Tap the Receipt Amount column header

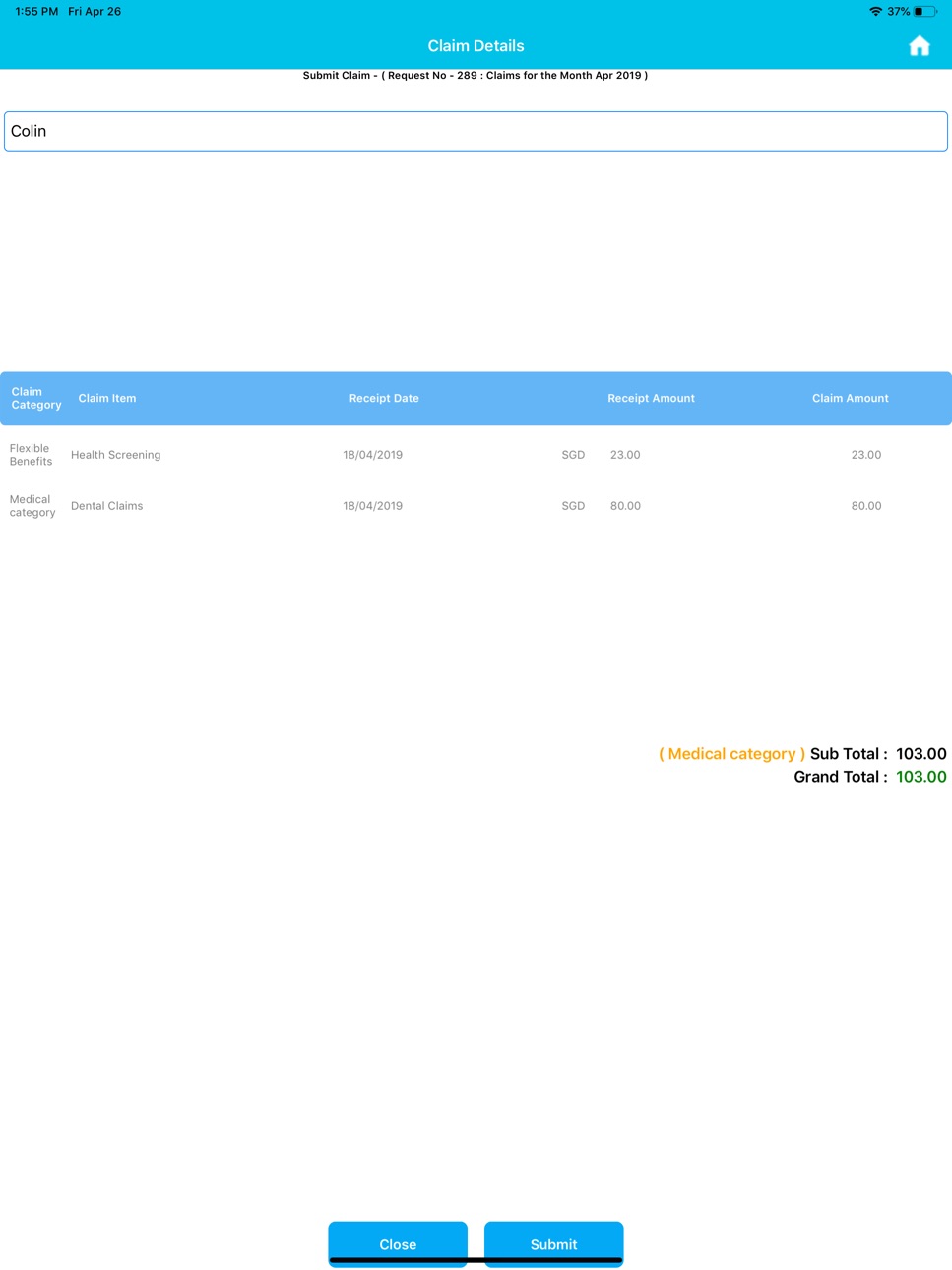tap(651, 398)
